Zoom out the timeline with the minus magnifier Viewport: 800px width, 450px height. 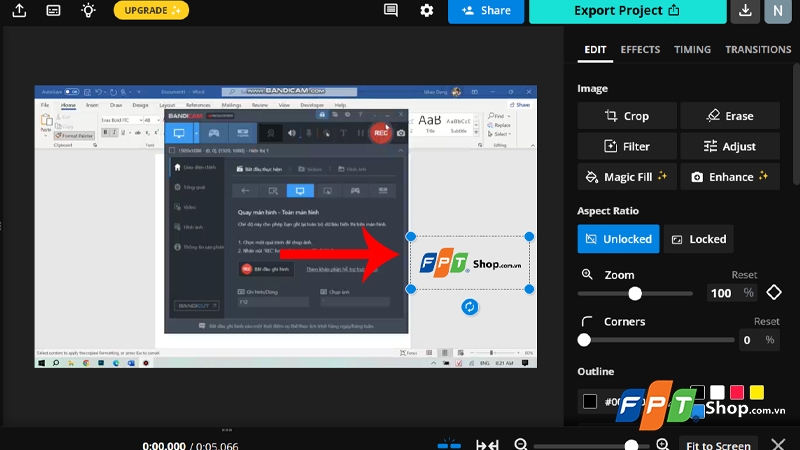point(521,444)
